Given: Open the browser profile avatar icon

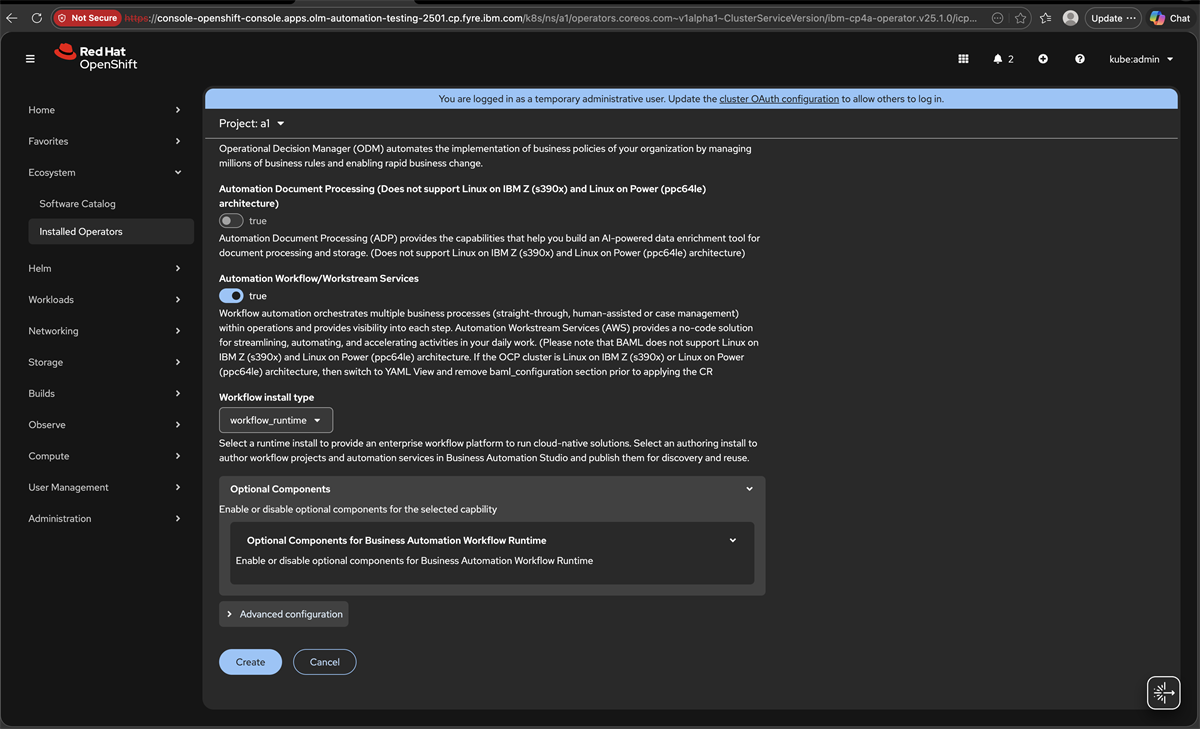Looking at the screenshot, I should coord(1071,18).
